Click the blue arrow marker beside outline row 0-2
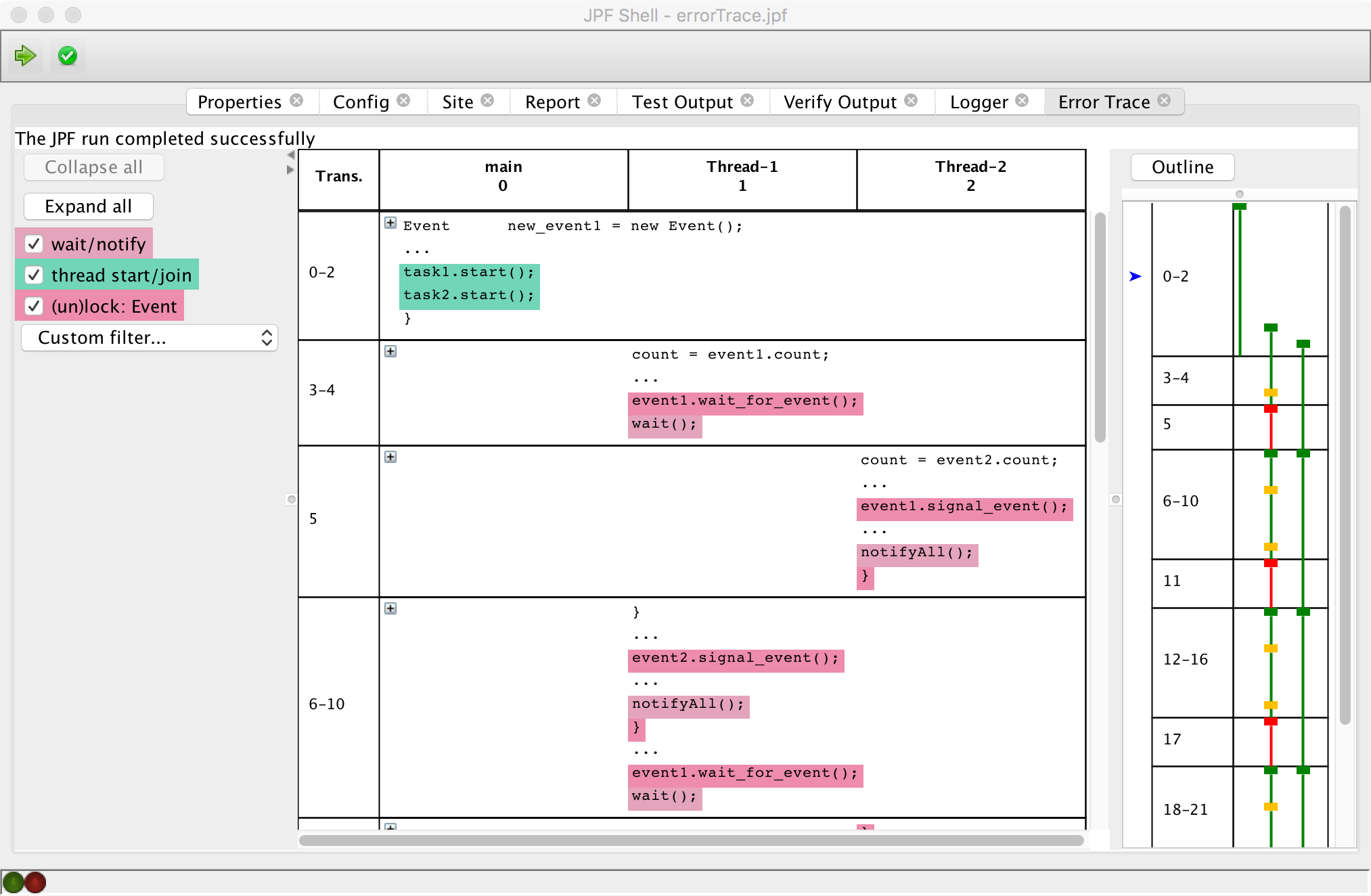This screenshot has width=1371, height=896. [1136, 276]
